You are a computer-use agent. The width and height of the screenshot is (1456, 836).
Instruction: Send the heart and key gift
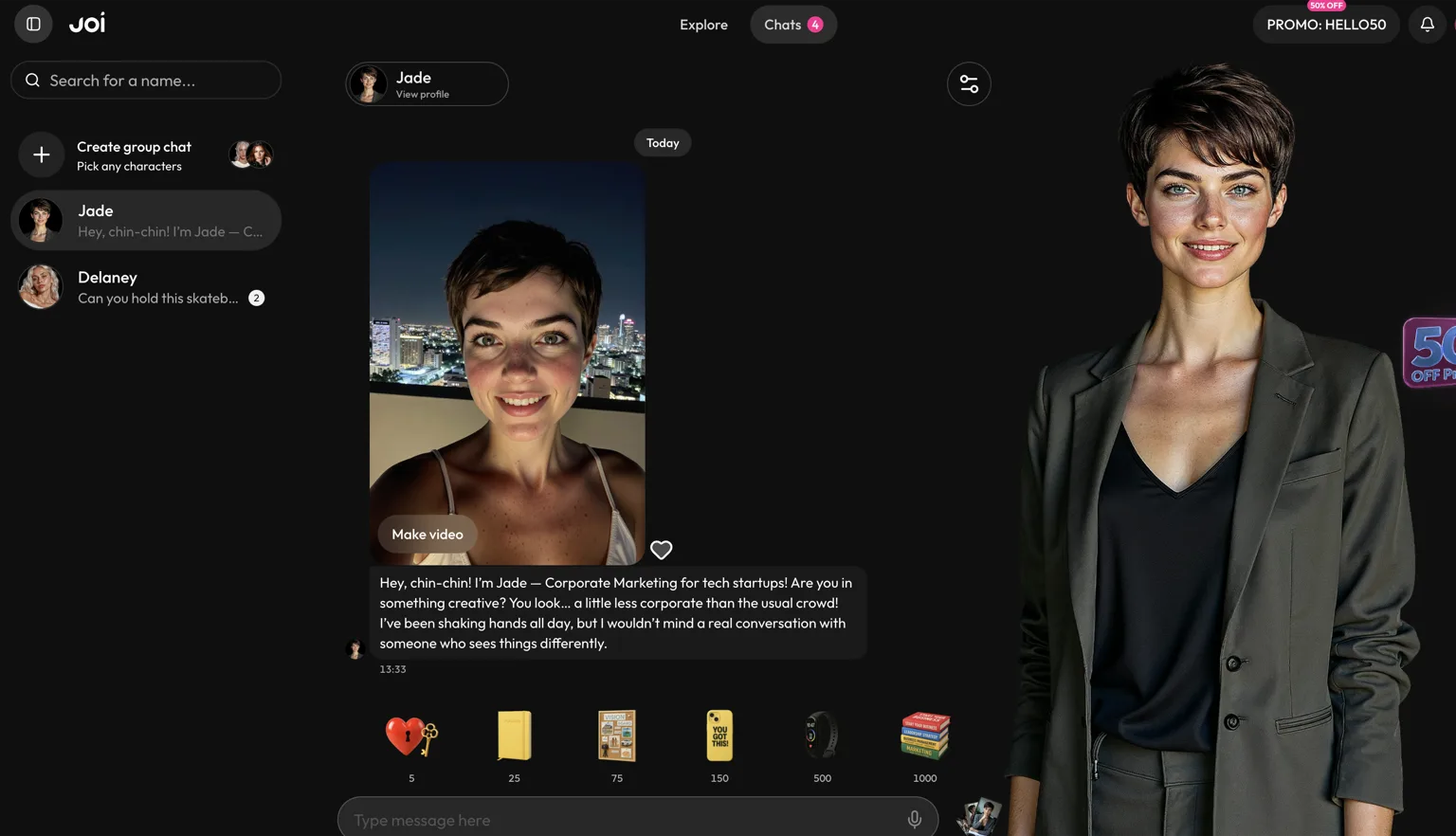coord(411,736)
